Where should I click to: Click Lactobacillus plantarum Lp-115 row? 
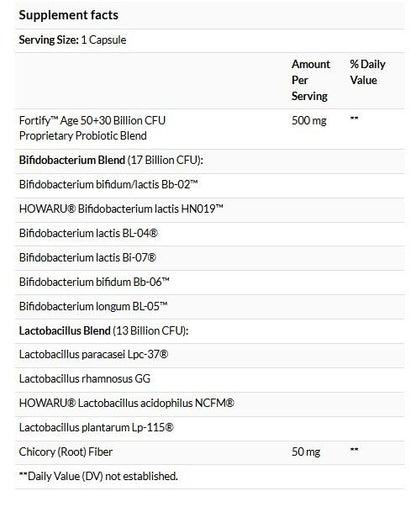210,428
